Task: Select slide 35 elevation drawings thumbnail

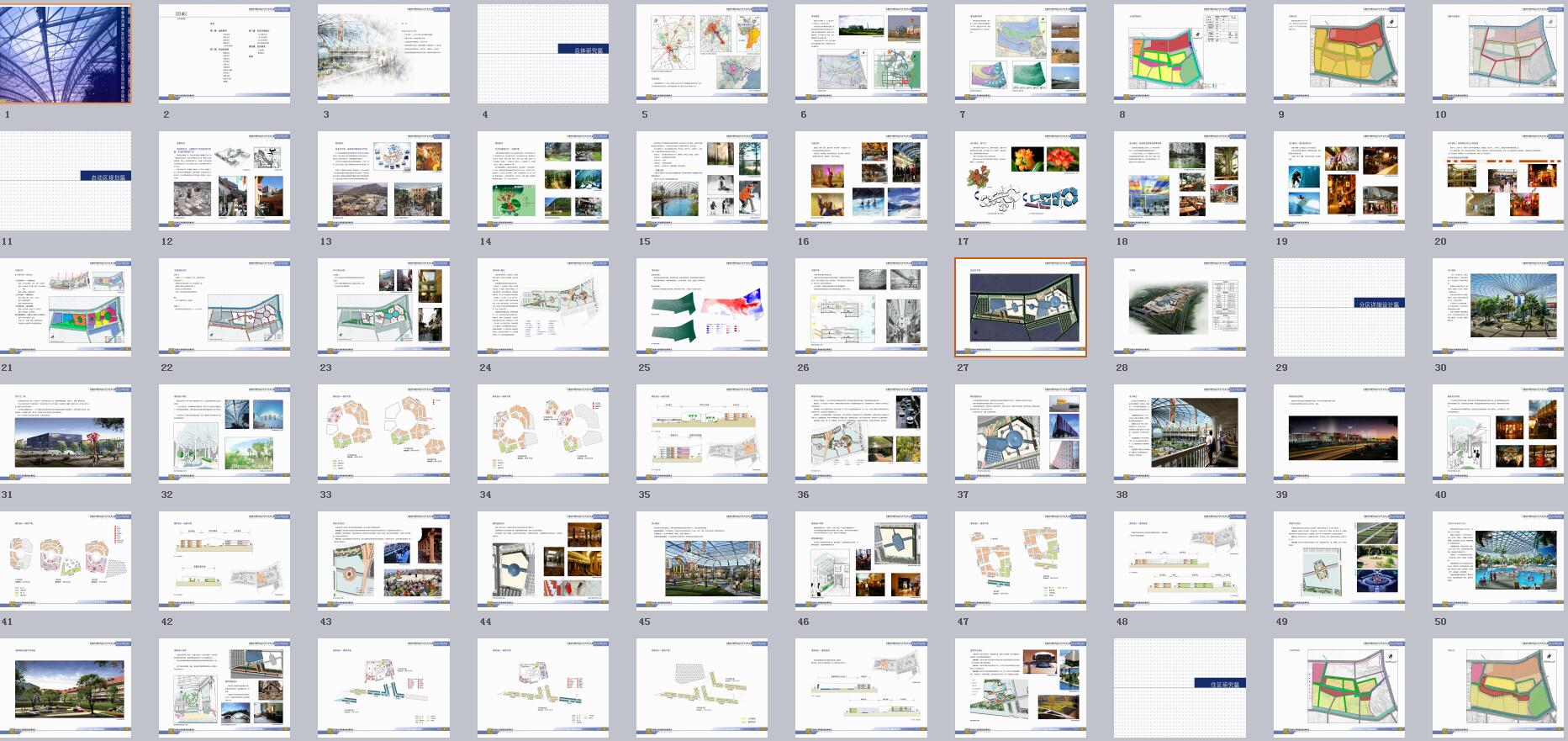Action: 702,434
